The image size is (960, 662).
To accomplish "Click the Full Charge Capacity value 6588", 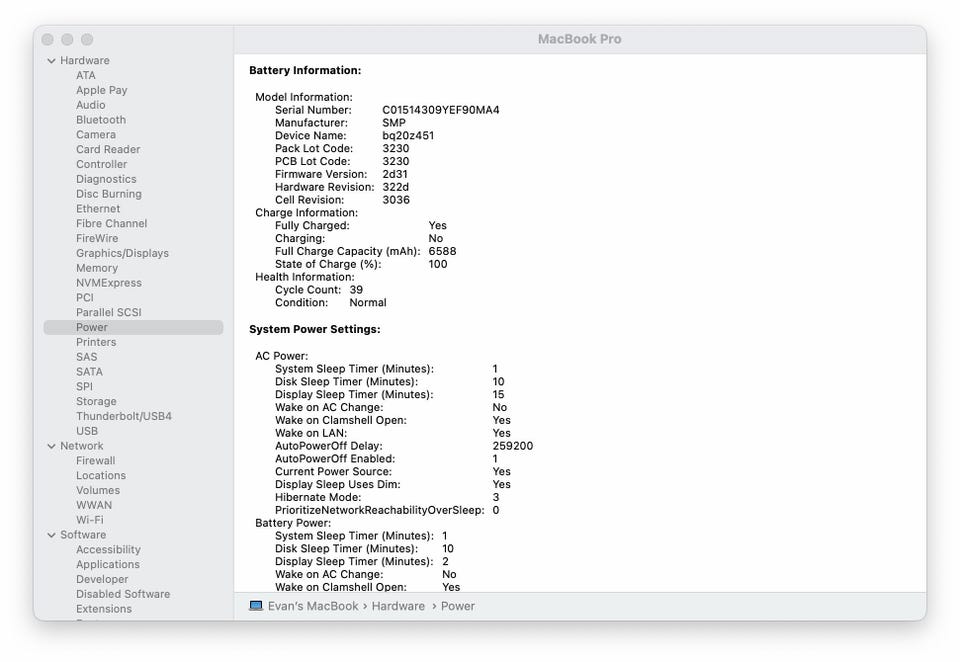I will (442, 252).
